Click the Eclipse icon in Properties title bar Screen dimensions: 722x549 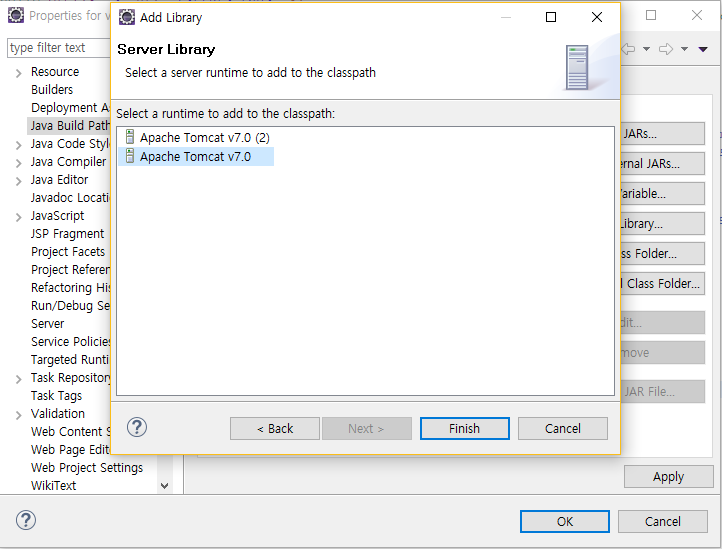tap(16, 15)
